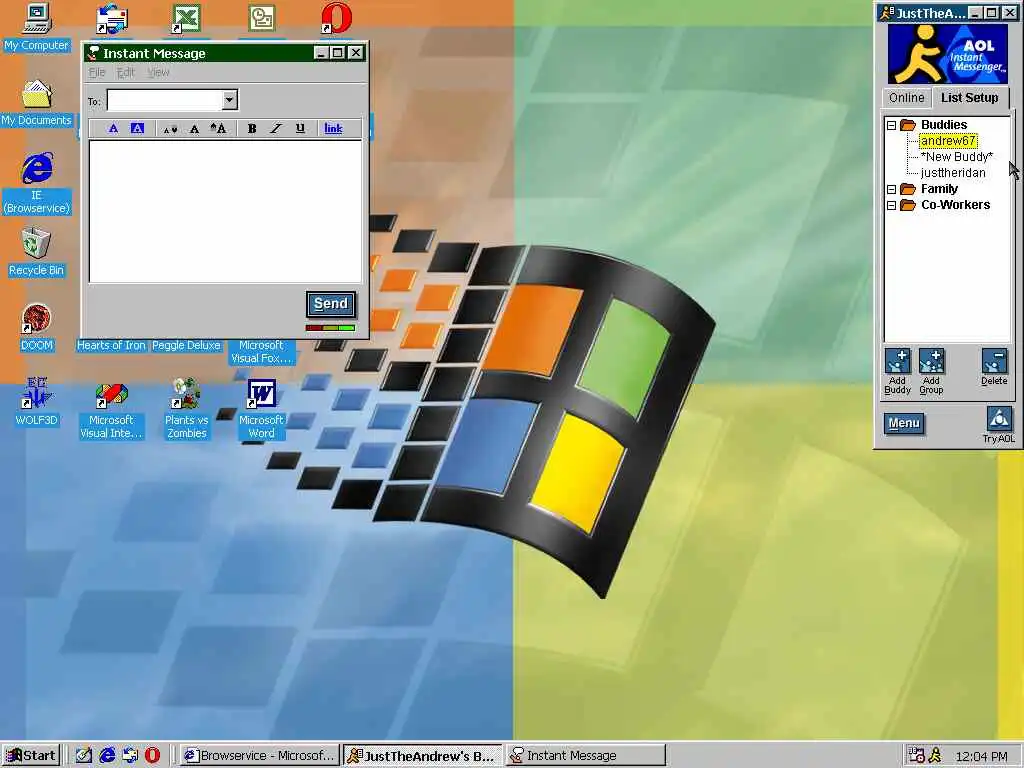
Task: Open the IE (Browservice) desktop icon
Action: 37,183
